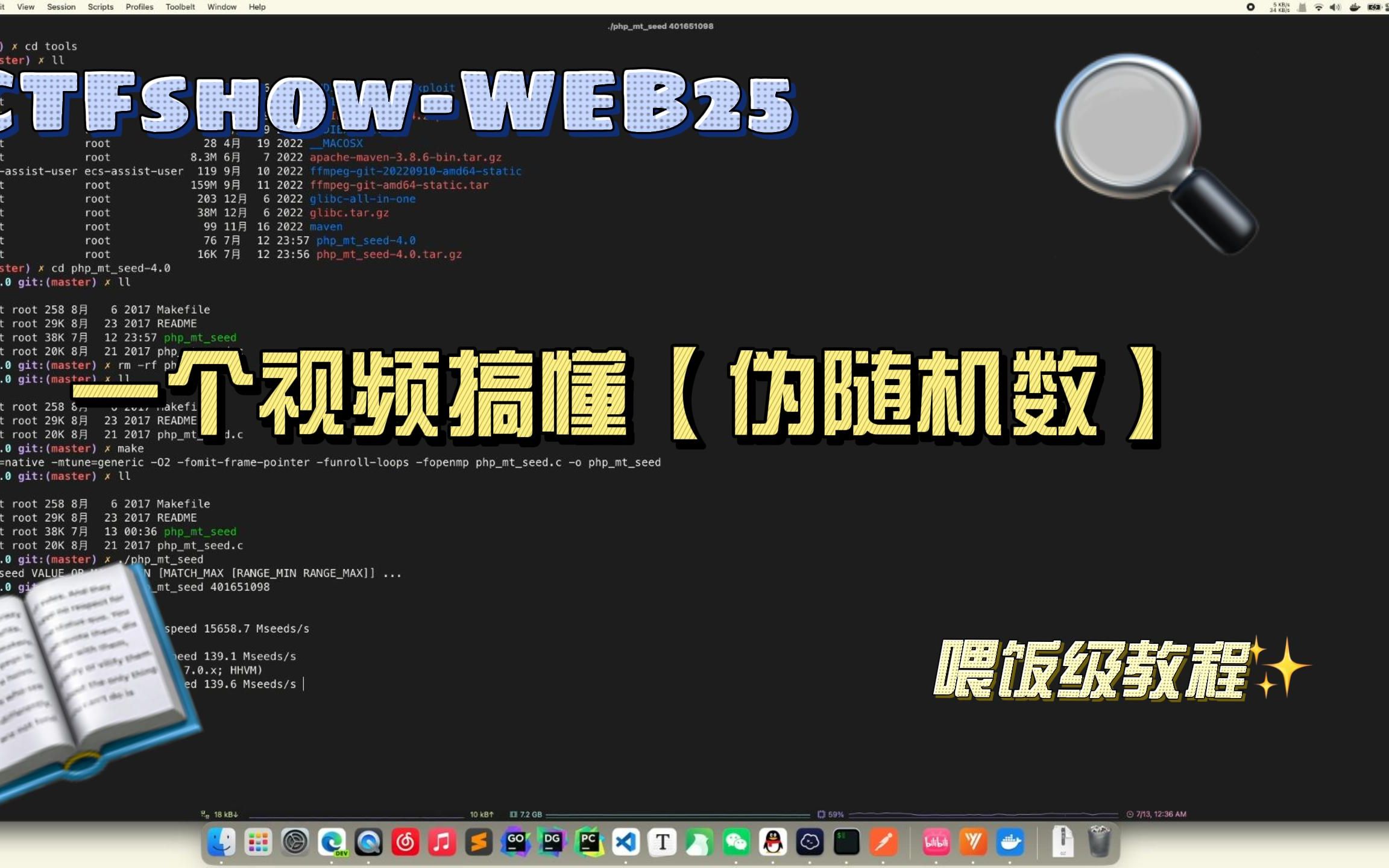Image resolution: width=1389 pixels, height=868 pixels.
Task: Open the Profiles menu
Action: [x=140, y=7]
